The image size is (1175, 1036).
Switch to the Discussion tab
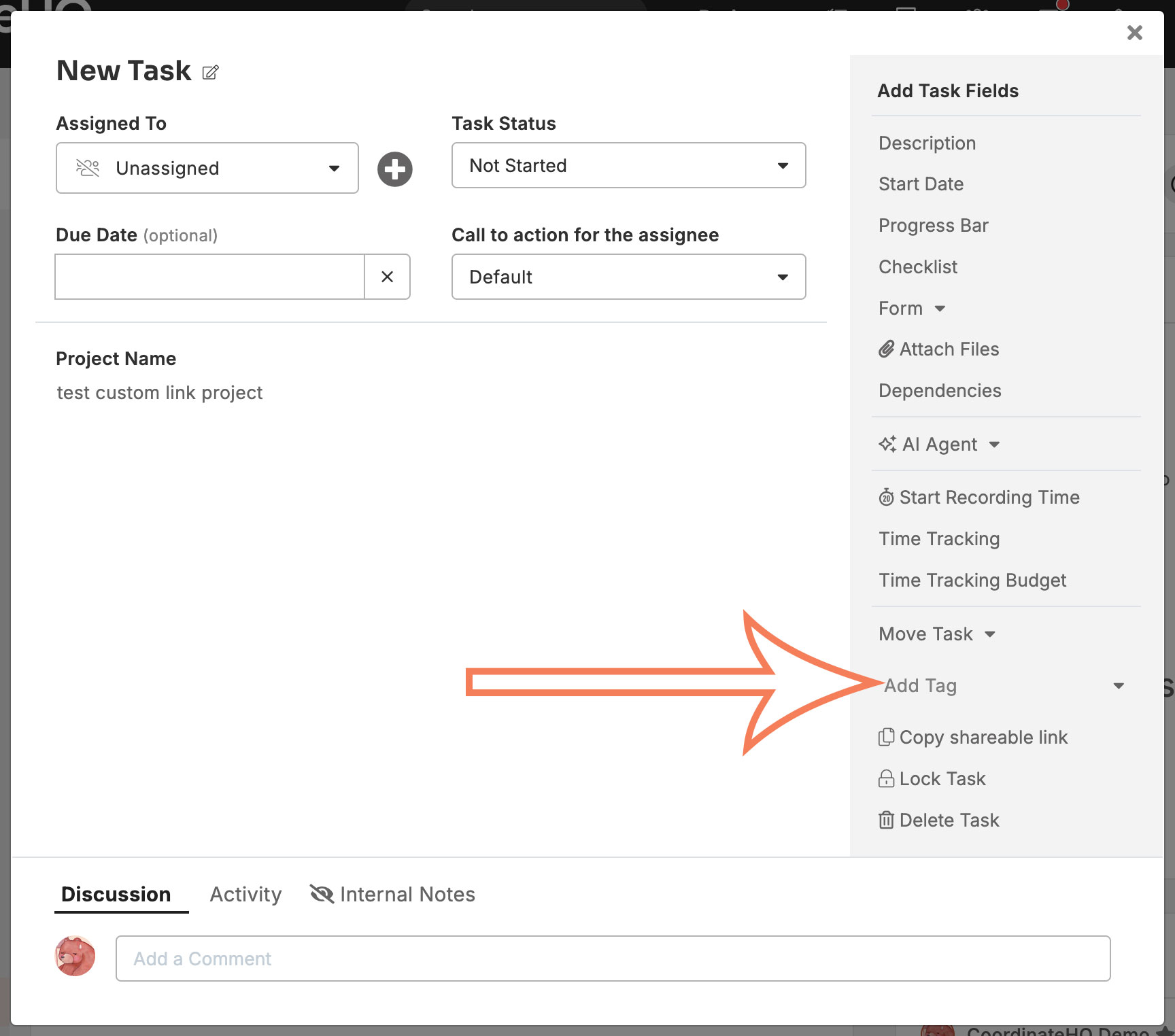tap(116, 894)
